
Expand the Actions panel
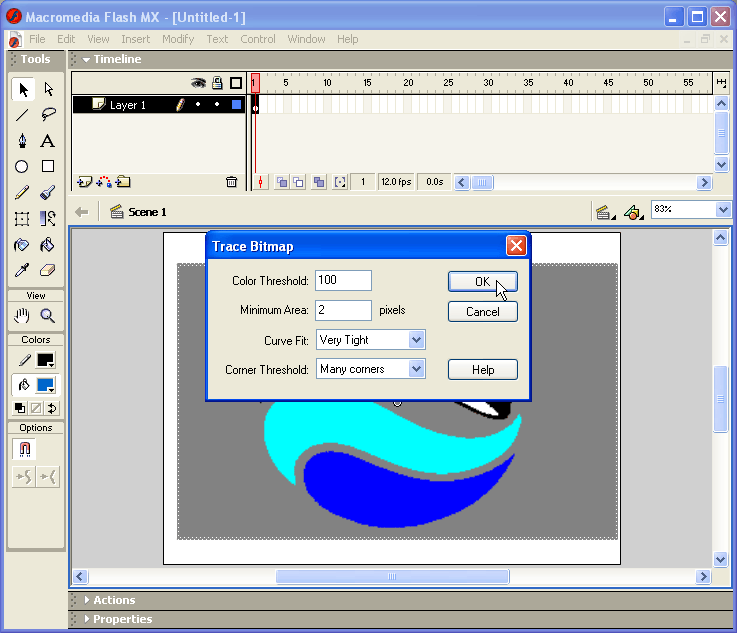[86, 600]
